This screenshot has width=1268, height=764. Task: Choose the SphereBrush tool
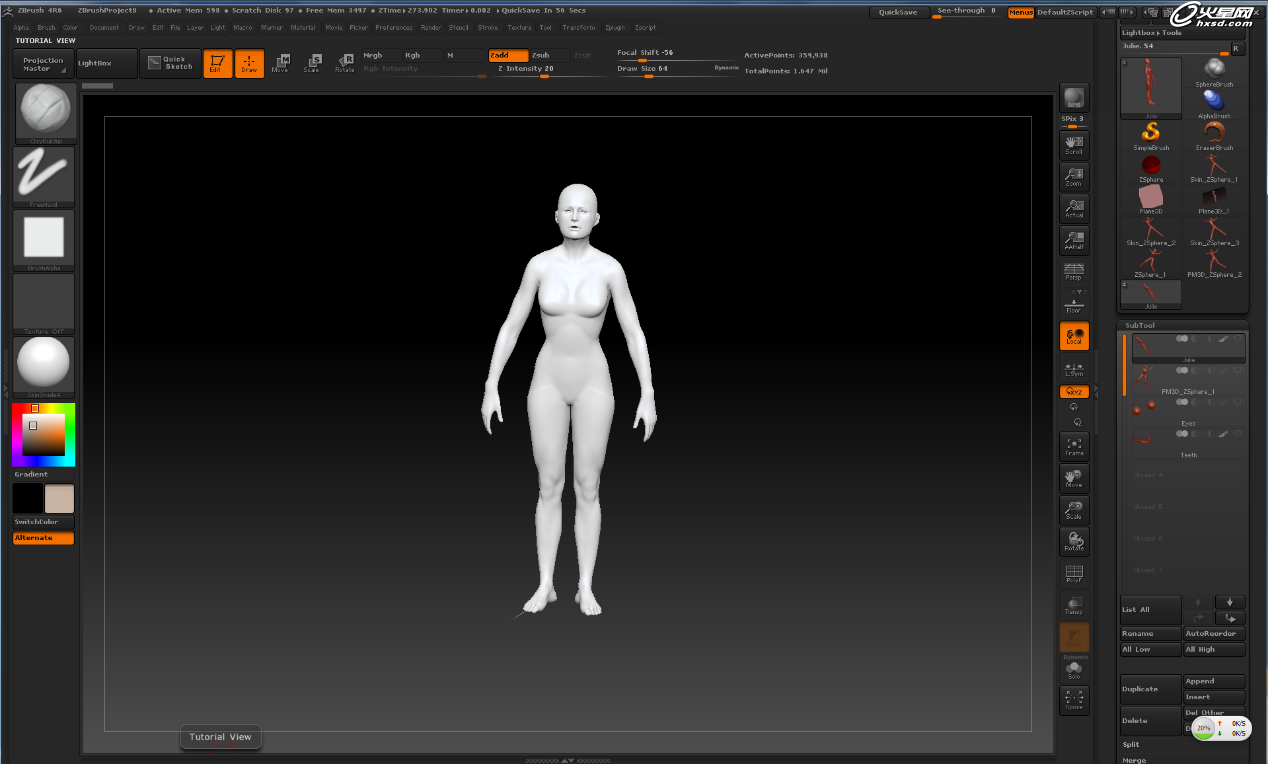pyautogui.click(x=1214, y=73)
